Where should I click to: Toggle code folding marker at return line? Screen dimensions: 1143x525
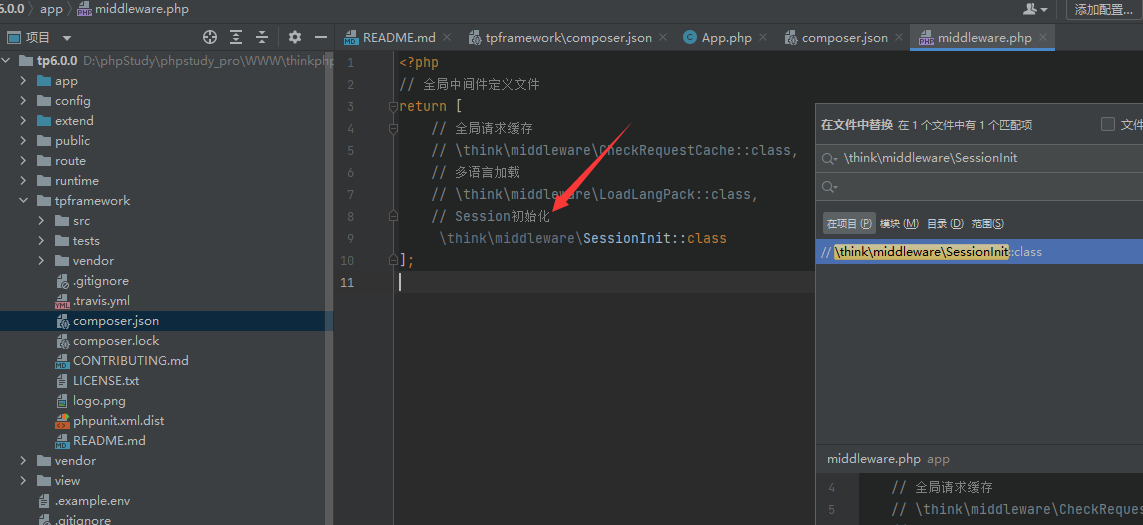394,106
